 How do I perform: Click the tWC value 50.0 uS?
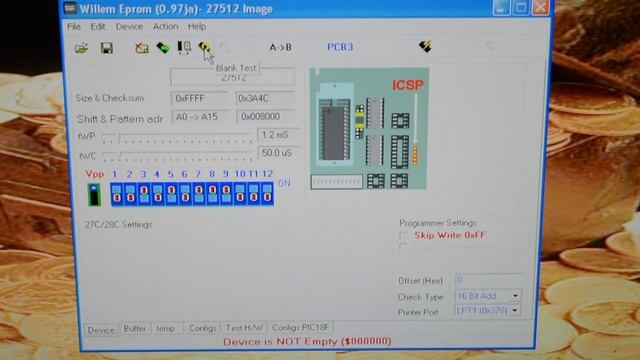(x=278, y=153)
